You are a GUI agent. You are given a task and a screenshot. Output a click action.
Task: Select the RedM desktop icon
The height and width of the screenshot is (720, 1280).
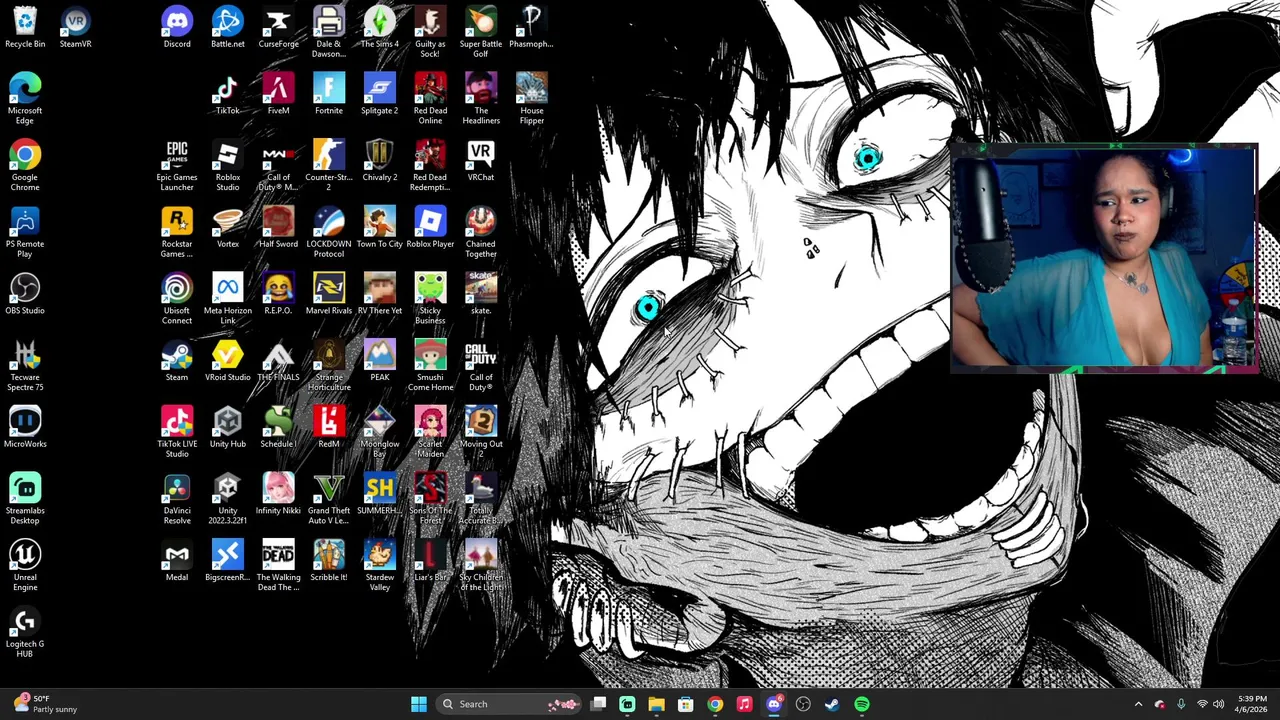tap(329, 427)
